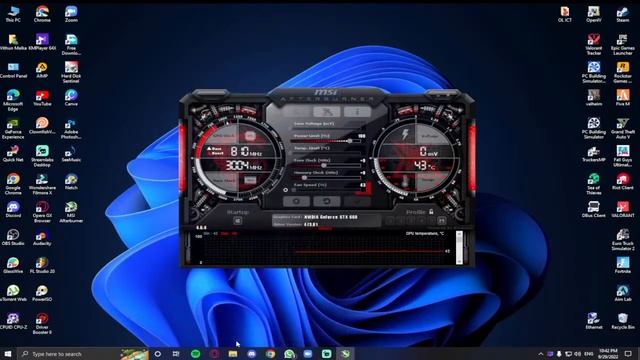Open the volume control in system tray
This screenshot has height=360, width=640.
pyautogui.click(x=577, y=354)
